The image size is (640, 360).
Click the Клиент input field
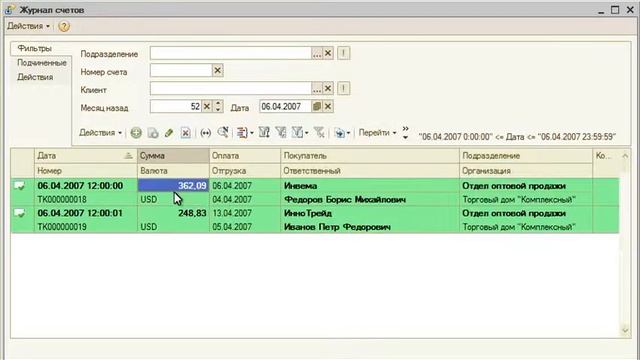click(x=231, y=89)
